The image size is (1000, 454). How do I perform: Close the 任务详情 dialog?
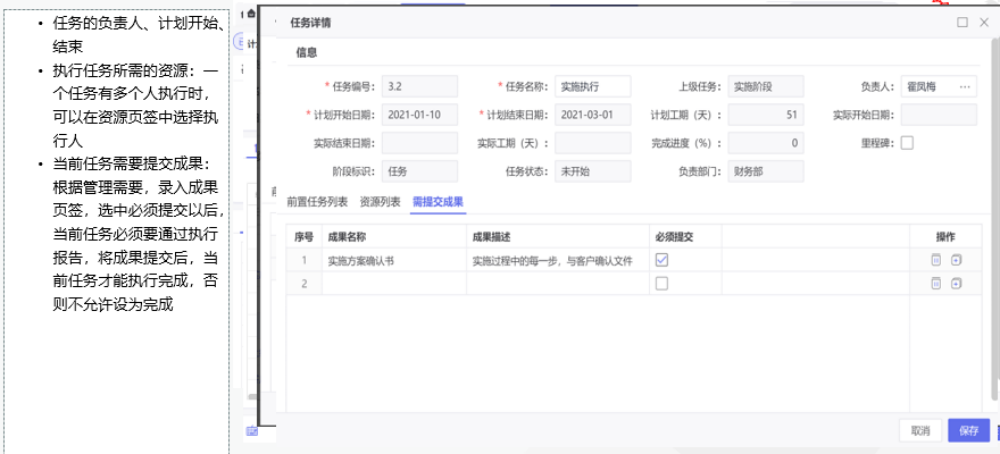click(984, 22)
